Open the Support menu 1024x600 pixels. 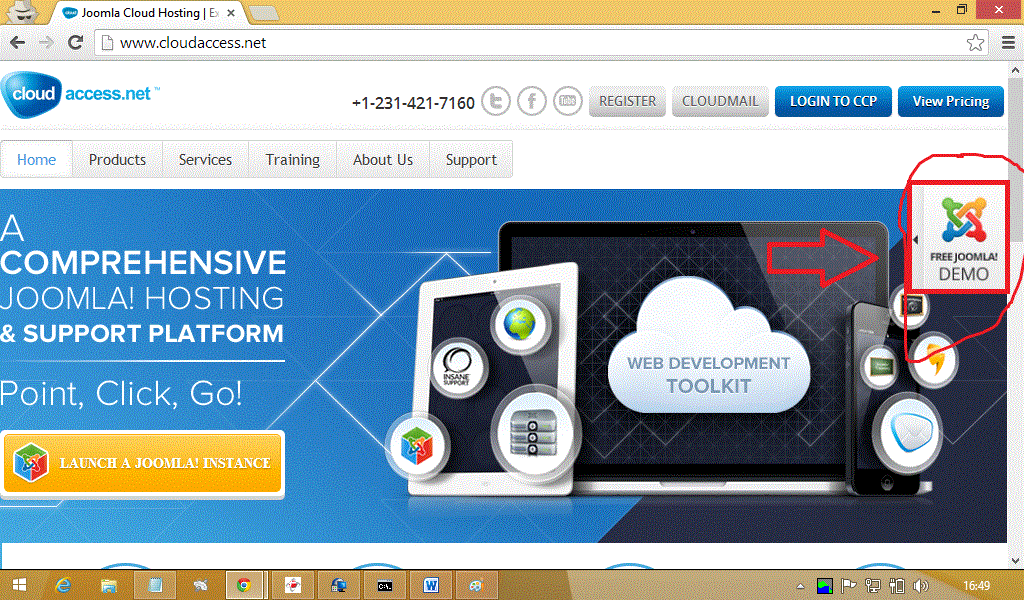coord(471,159)
